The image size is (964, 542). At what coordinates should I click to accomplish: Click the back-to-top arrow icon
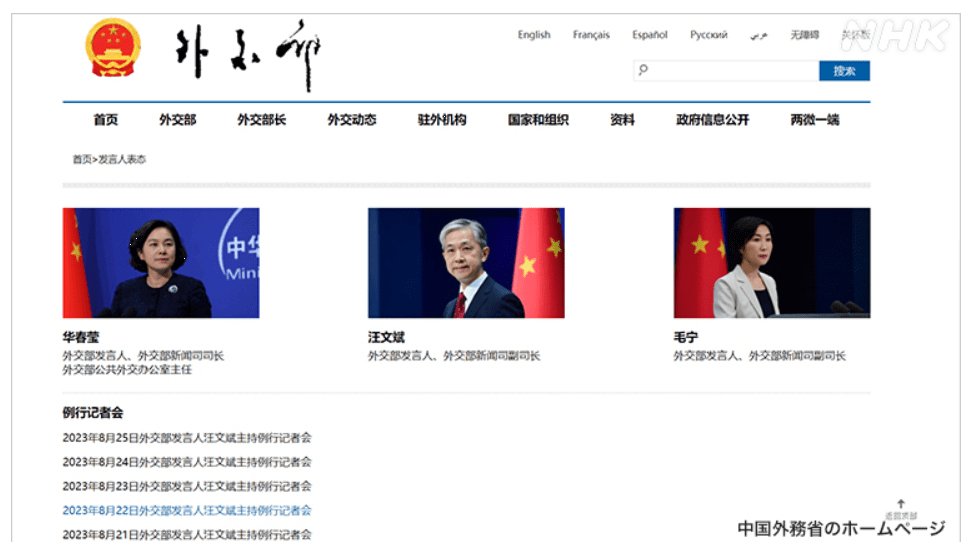pos(900,504)
